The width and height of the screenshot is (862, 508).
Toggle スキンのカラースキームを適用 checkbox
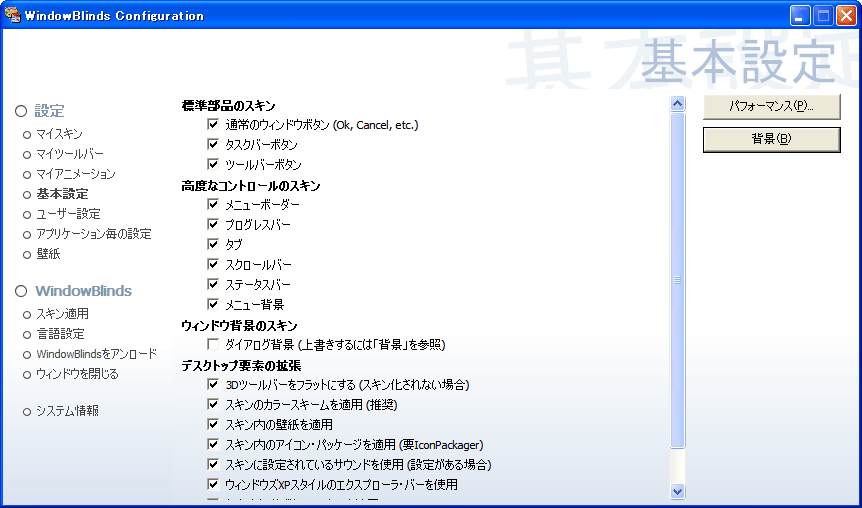click(x=213, y=404)
